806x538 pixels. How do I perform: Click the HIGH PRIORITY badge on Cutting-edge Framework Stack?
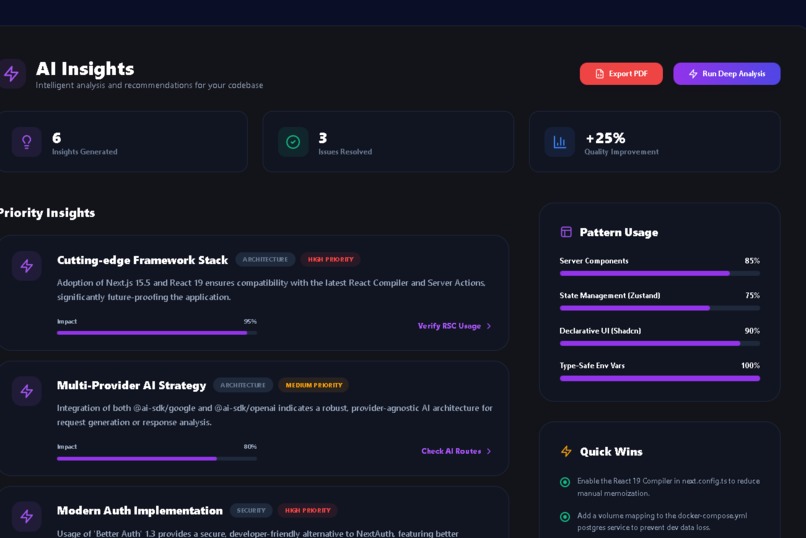[x=331, y=259]
